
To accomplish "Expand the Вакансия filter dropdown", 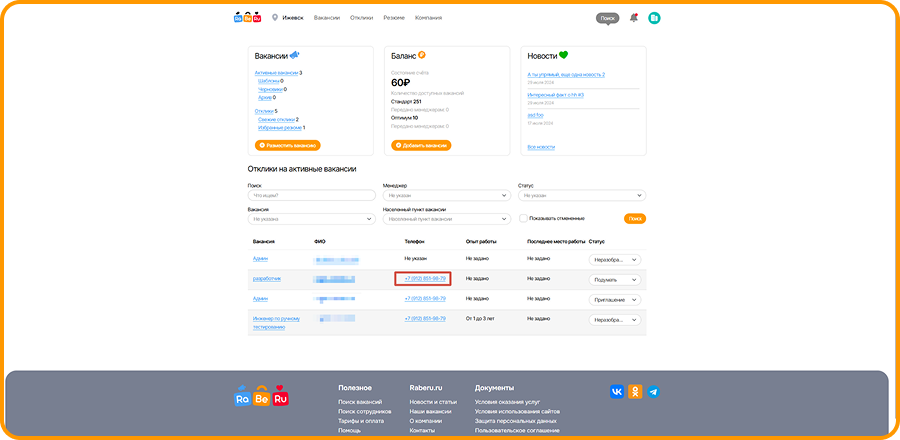I will [x=311, y=218].
